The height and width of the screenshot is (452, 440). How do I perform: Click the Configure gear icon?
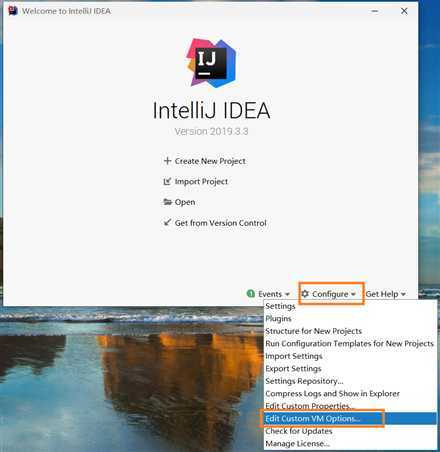click(x=305, y=294)
